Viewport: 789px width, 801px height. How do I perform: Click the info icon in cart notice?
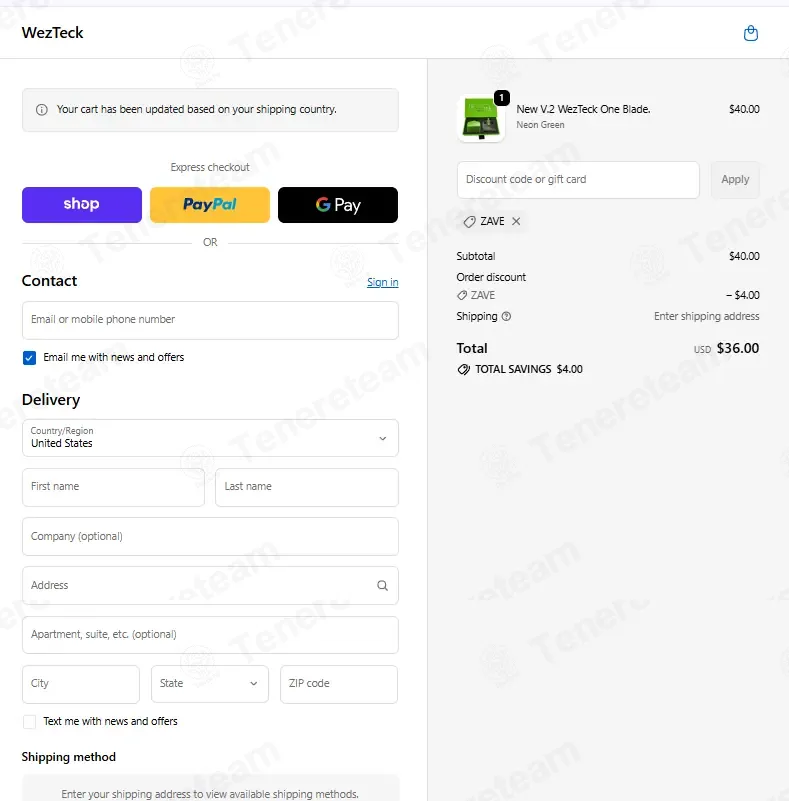tap(42, 110)
